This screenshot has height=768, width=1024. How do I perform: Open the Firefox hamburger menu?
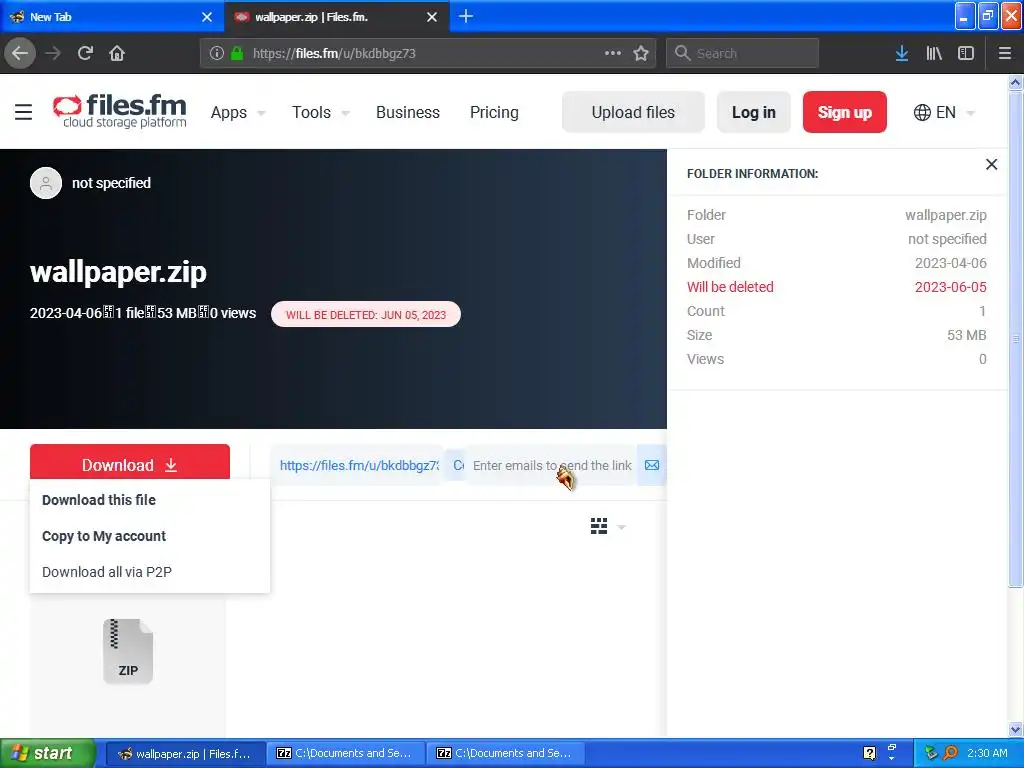click(x=1005, y=53)
